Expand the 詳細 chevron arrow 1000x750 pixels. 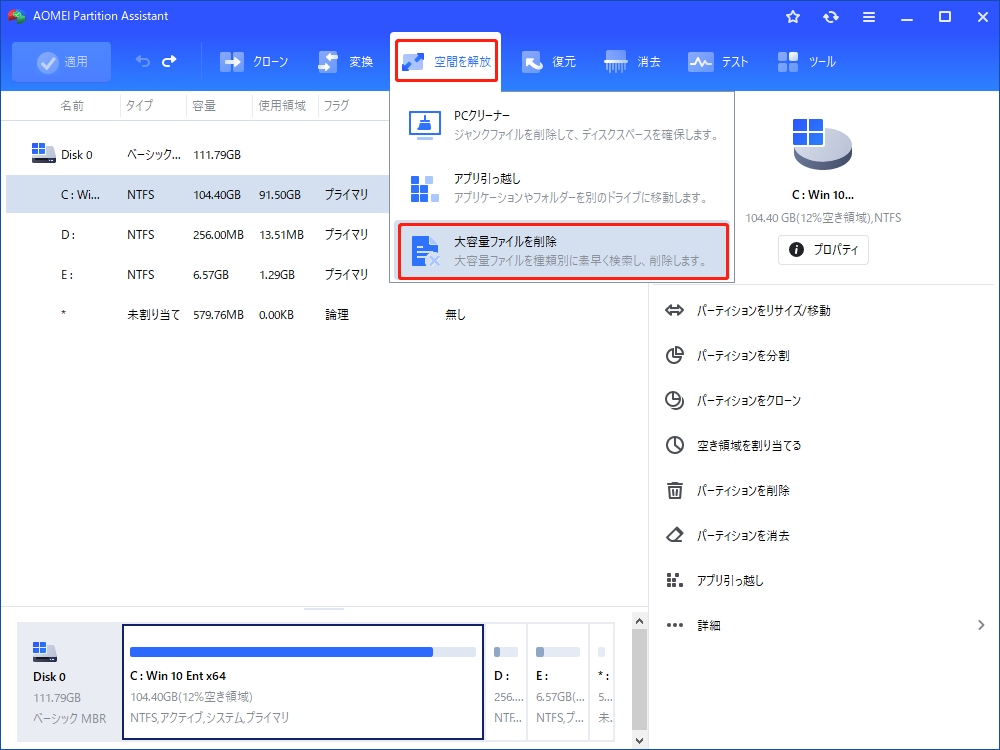(981, 625)
